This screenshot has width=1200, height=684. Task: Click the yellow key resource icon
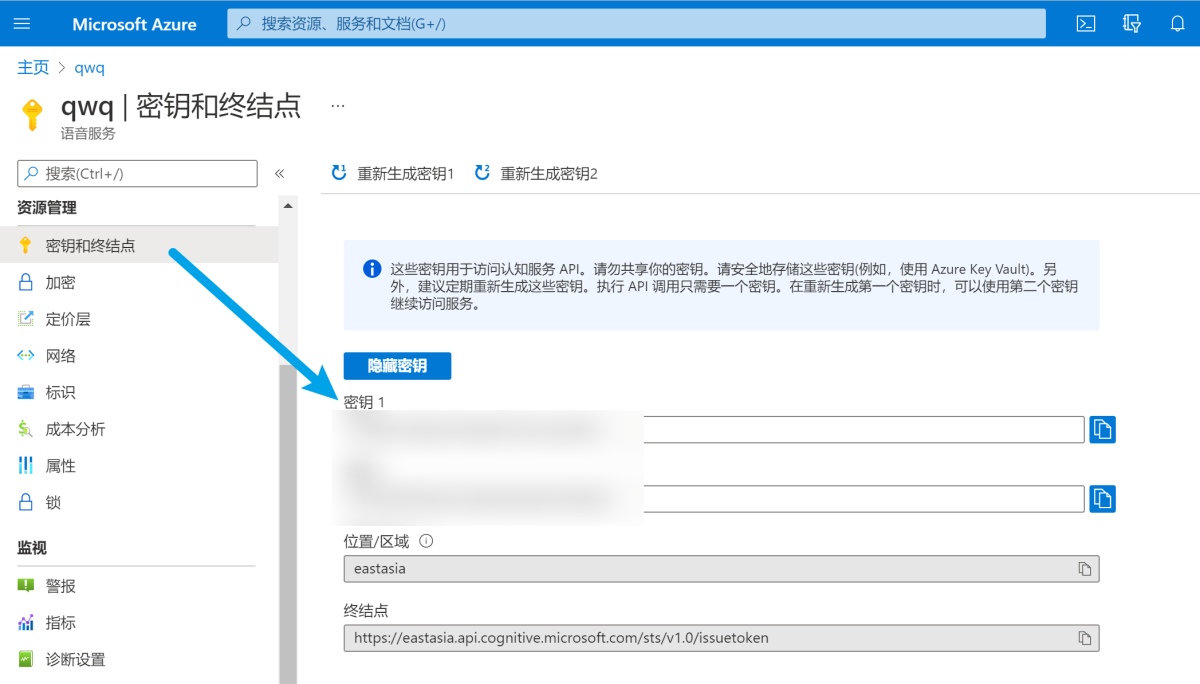click(33, 114)
